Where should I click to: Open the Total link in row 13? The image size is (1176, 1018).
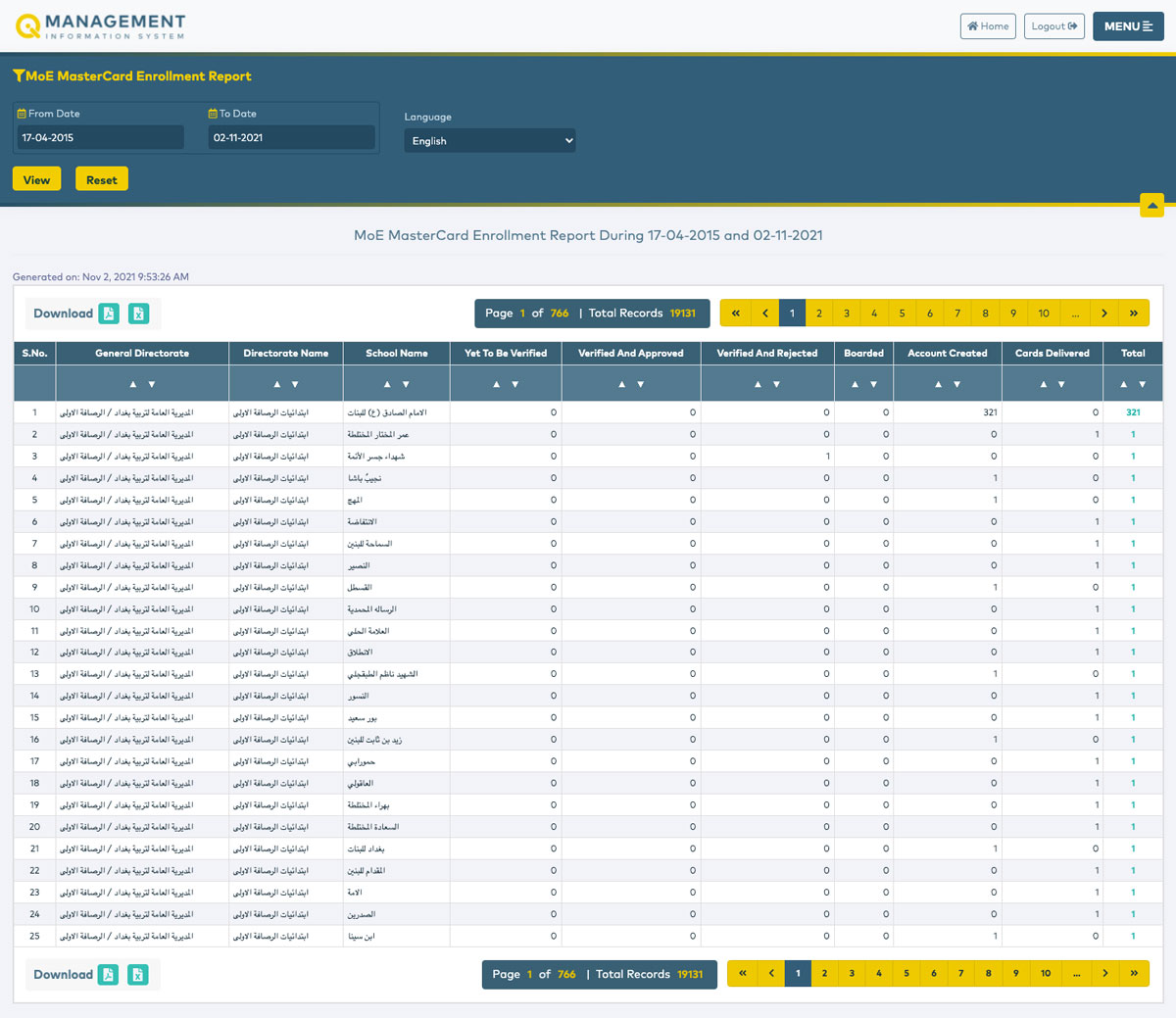pos(1133,674)
